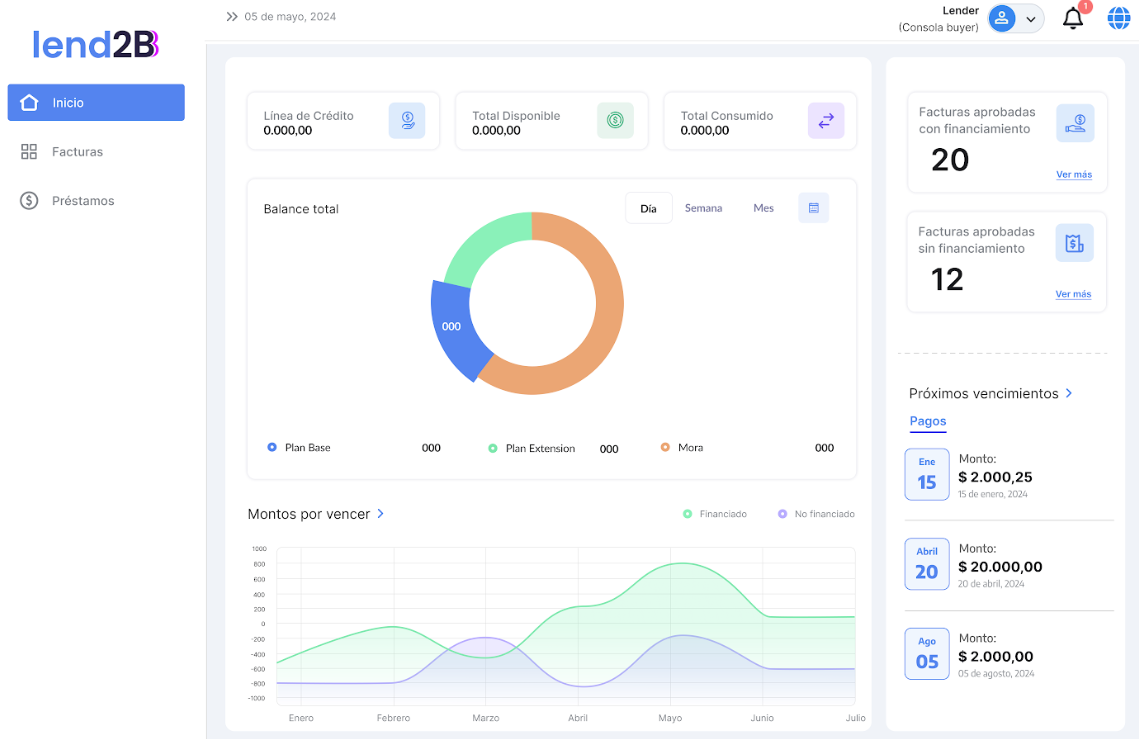Click the unfinanced invoices document icon

click(x=1074, y=243)
